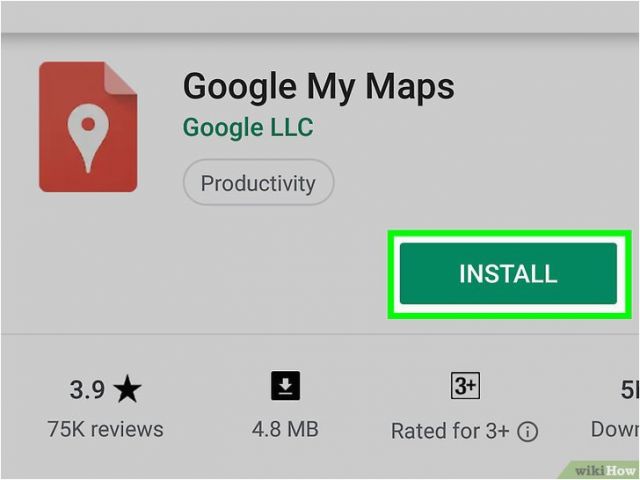The height and width of the screenshot is (480, 640).
Task: Select the Productivity category chip
Action: coord(258,182)
